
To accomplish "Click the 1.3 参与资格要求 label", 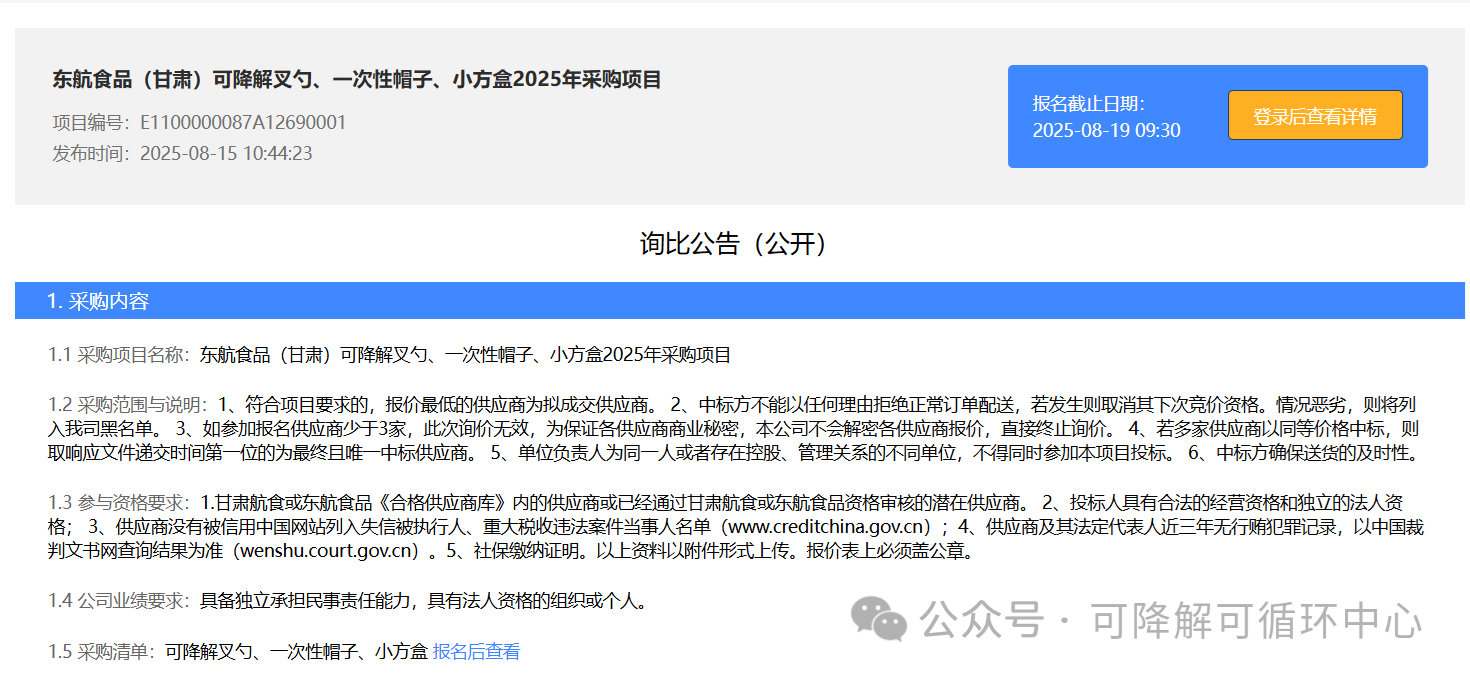I will [119, 503].
